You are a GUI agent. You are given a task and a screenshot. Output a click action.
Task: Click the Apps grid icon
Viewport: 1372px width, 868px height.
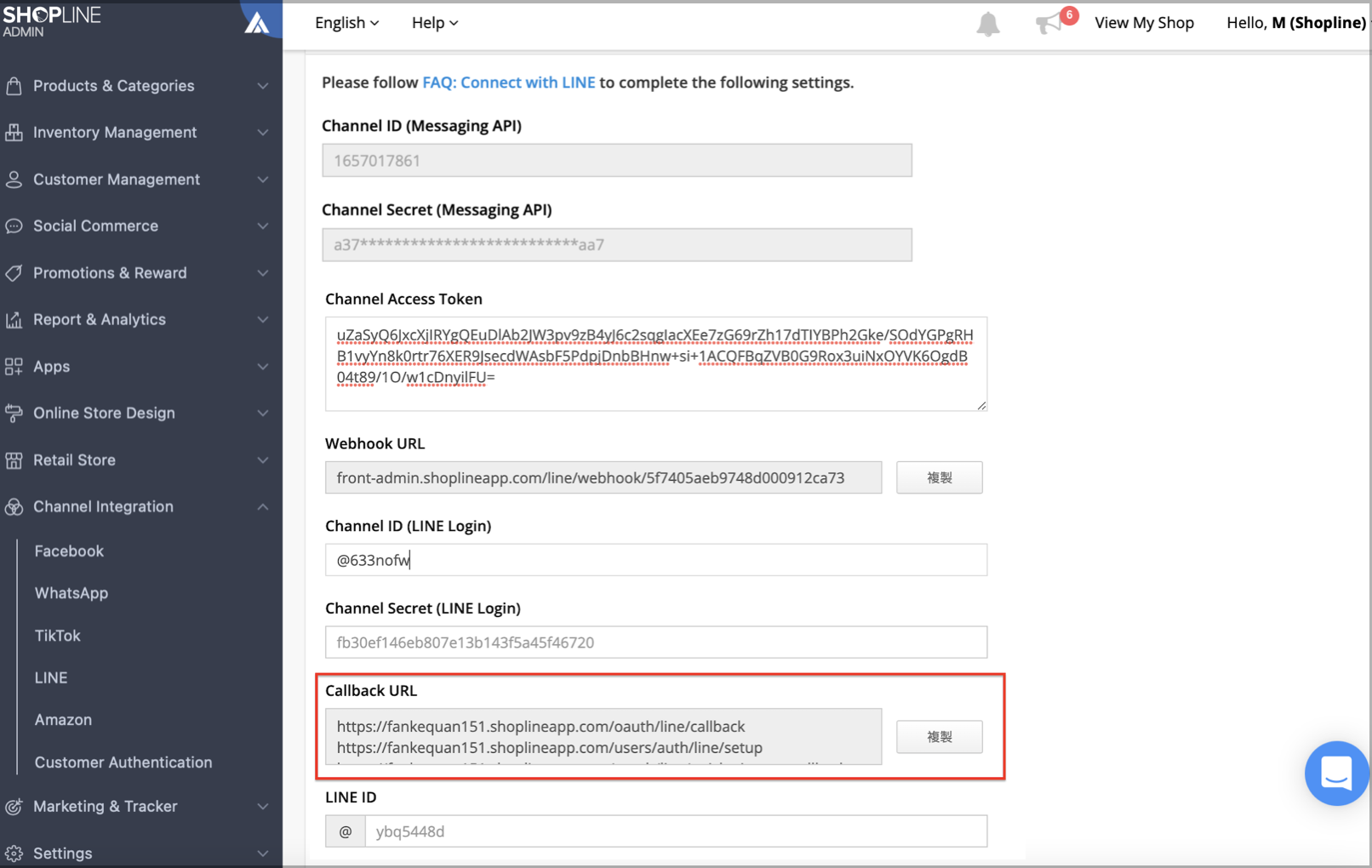pos(14,367)
